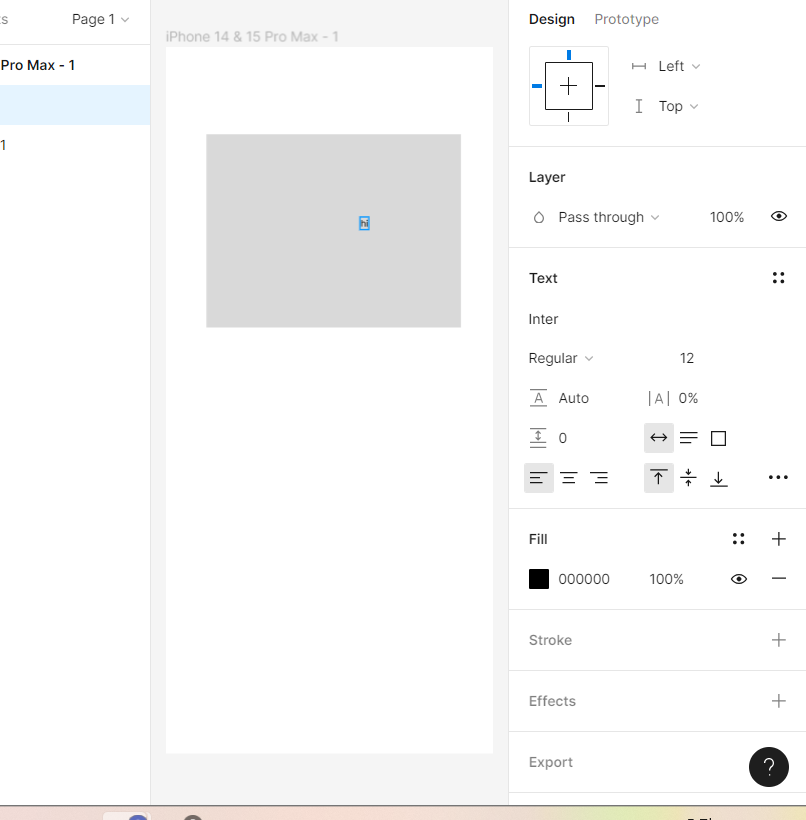Open text style options in Text section

pyautogui.click(x=778, y=278)
